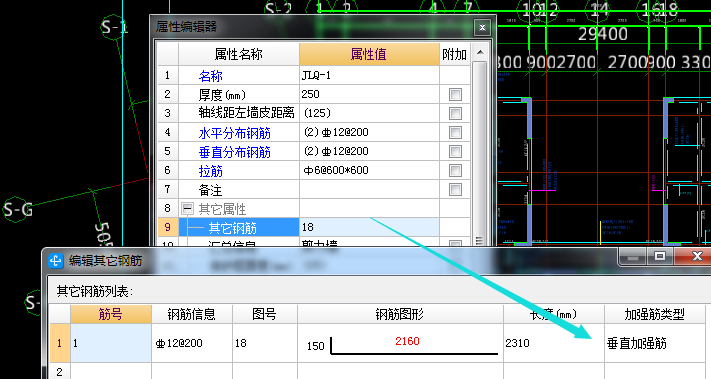Click the 筋号 column header

tap(111, 314)
